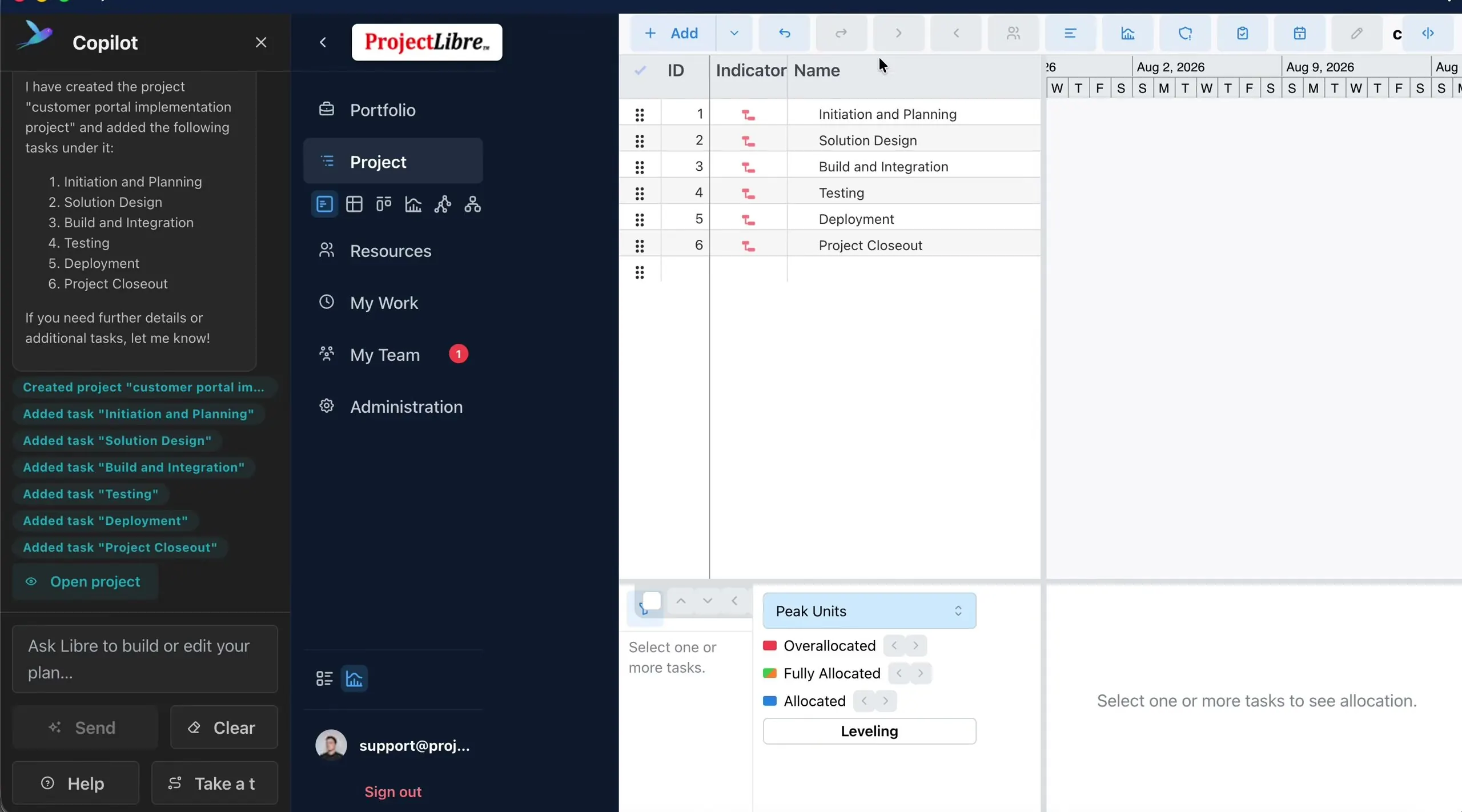The image size is (1462, 812).
Task: Click the split view toolbar icon
Action: pos(1428,33)
